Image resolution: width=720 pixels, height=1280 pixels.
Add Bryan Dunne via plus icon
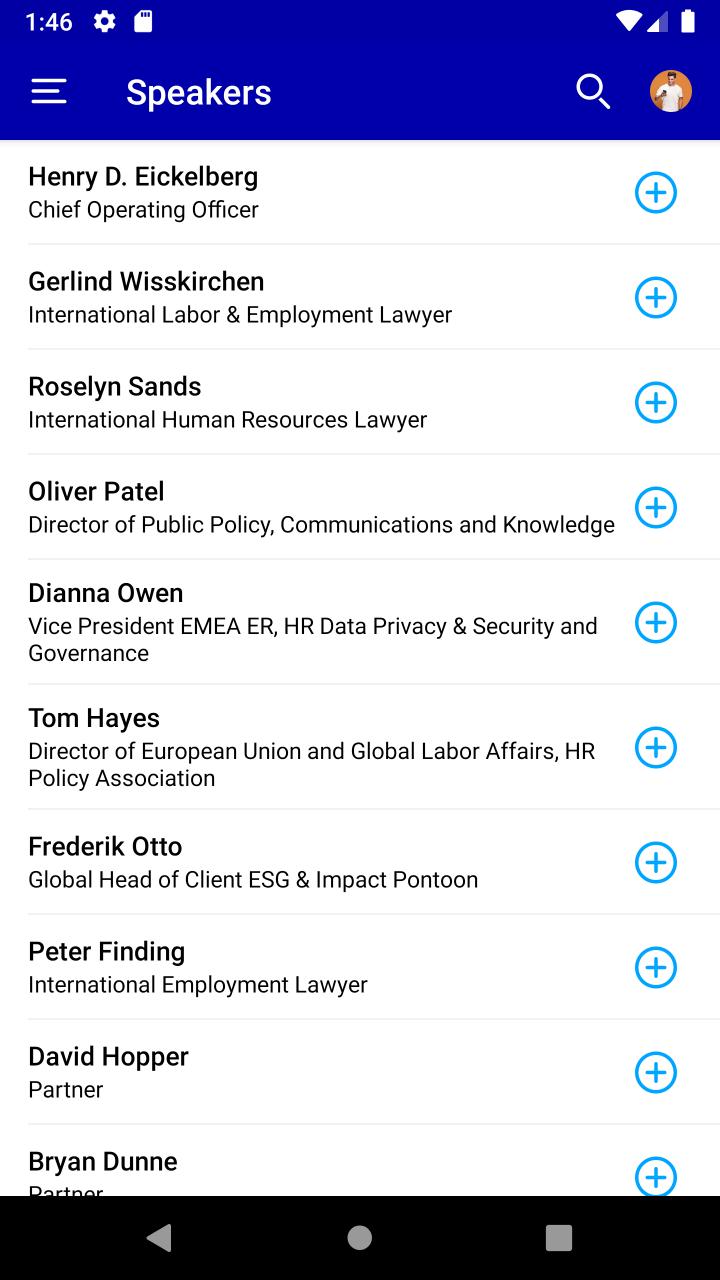tap(656, 1176)
